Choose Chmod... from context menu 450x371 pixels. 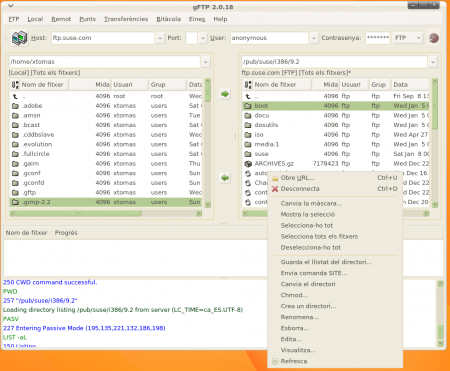(335, 295)
